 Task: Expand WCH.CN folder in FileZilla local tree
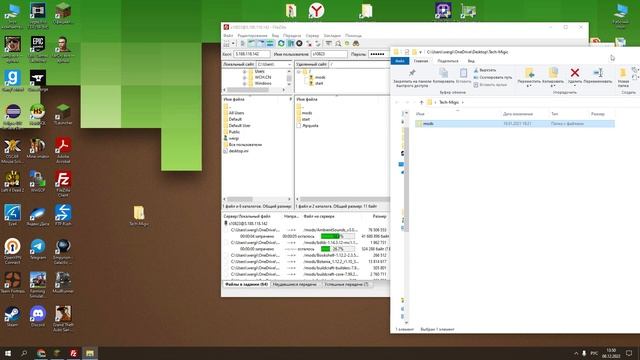pos(244,77)
